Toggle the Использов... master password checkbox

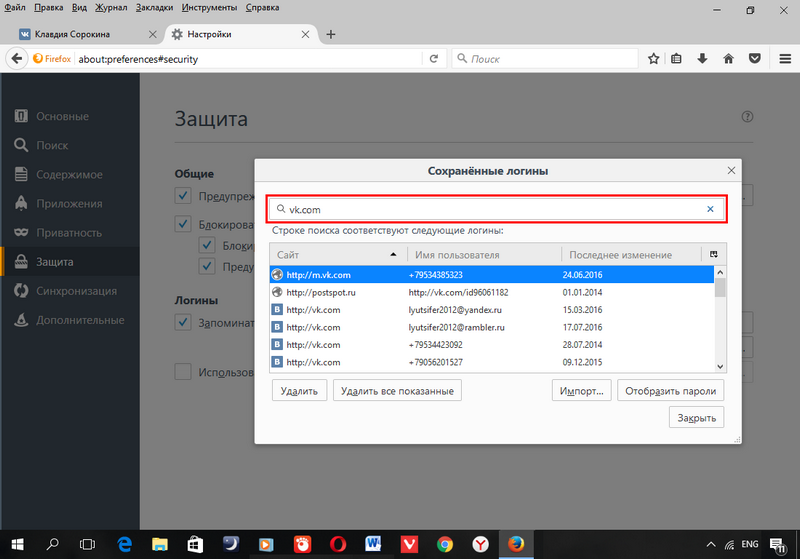pos(183,372)
